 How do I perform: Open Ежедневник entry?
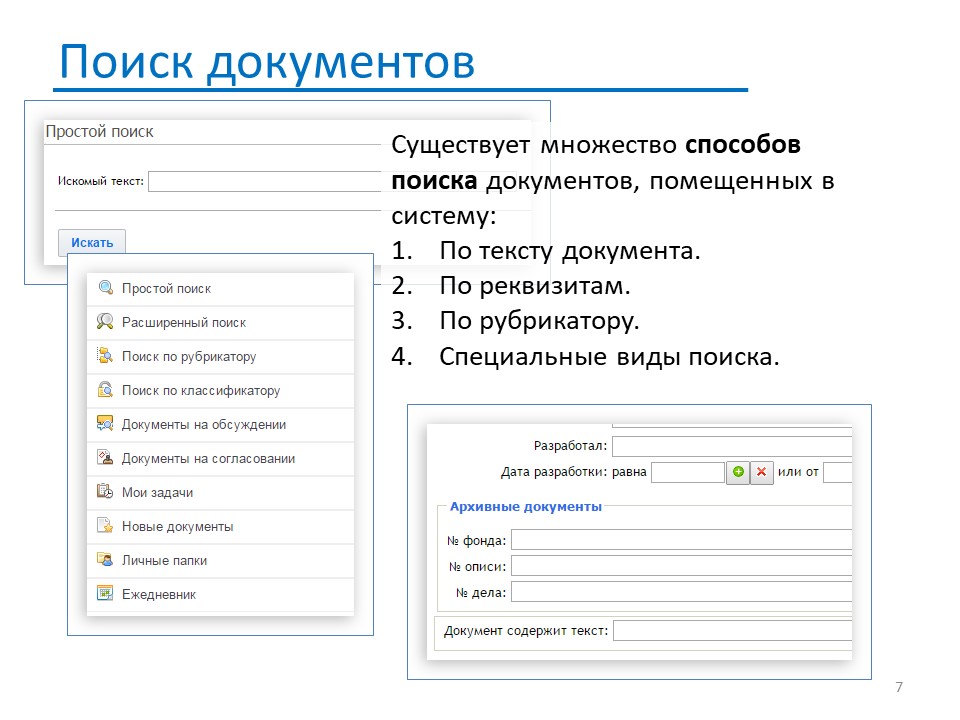[220, 594]
